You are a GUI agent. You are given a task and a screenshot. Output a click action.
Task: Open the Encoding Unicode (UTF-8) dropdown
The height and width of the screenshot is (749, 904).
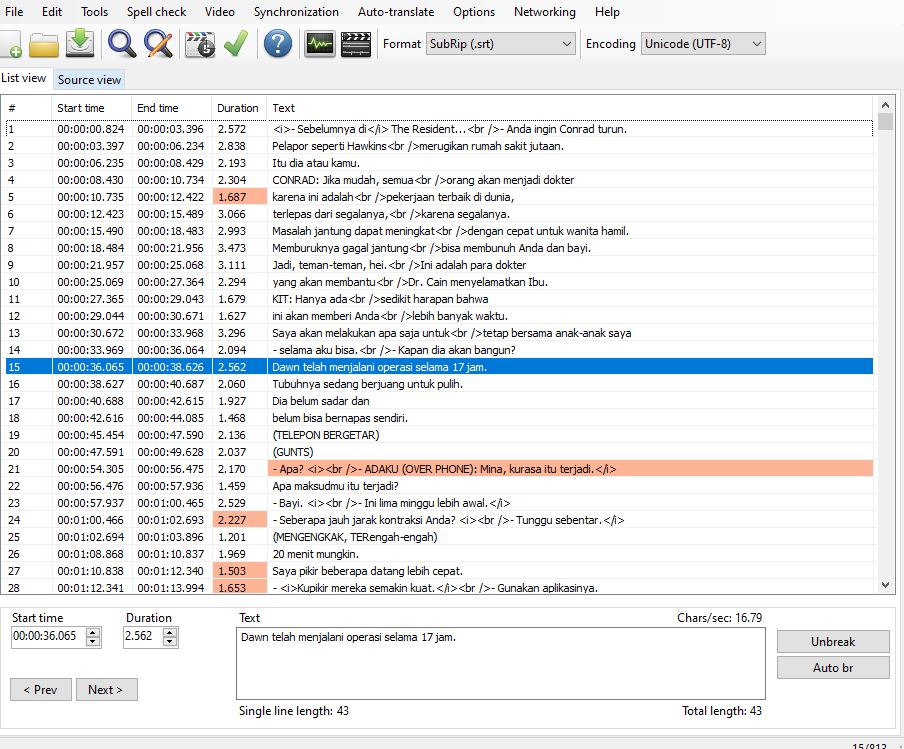coord(703,44)
